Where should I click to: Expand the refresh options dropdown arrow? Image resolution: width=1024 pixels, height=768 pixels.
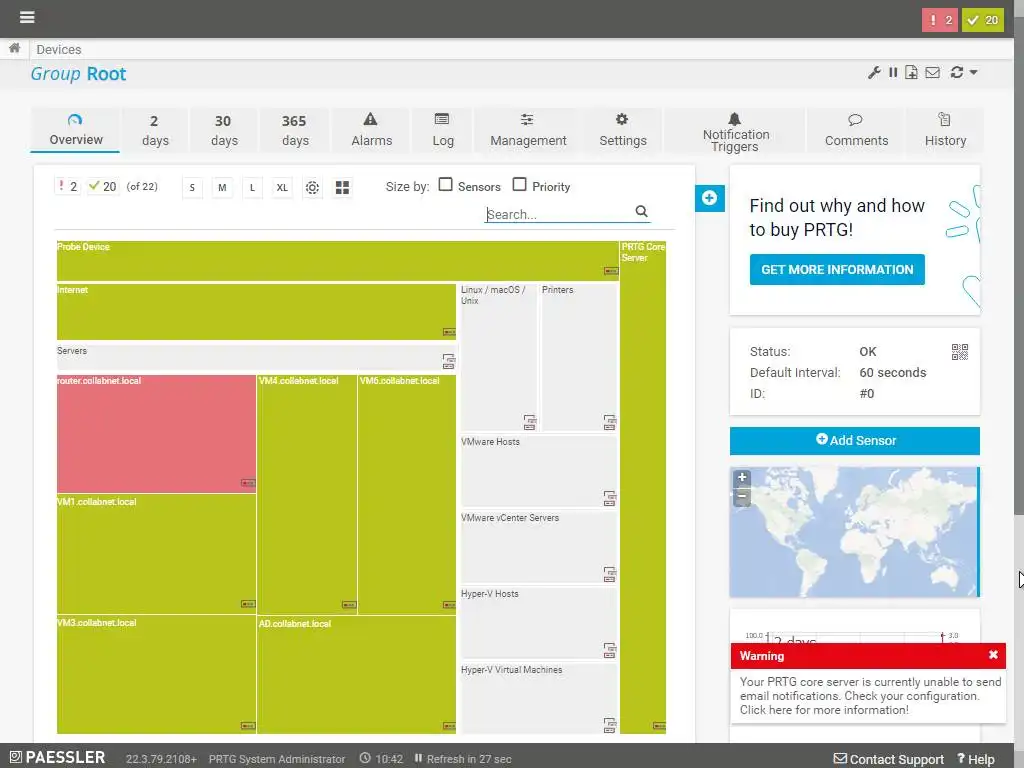coord(974,72)
